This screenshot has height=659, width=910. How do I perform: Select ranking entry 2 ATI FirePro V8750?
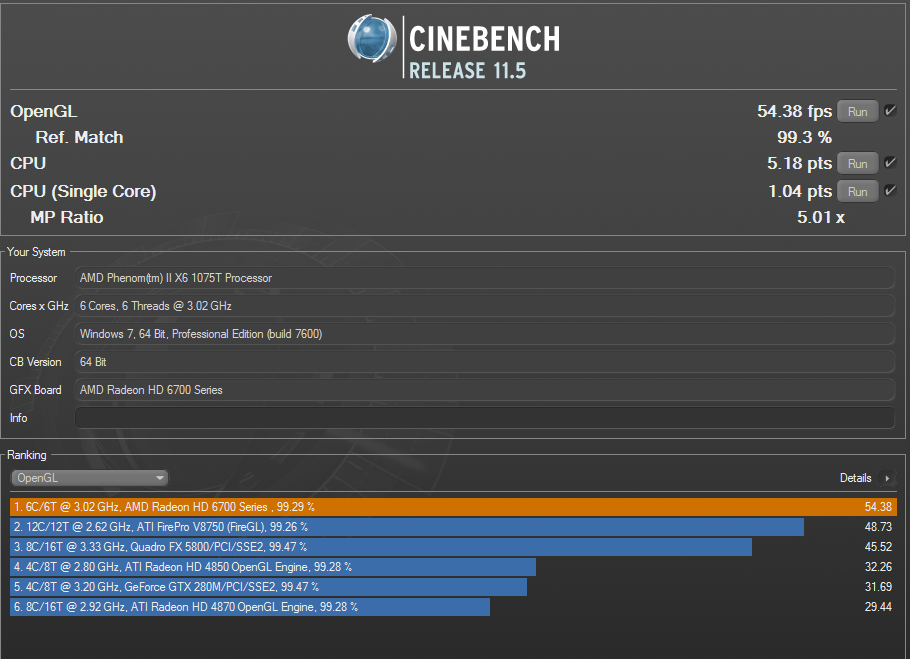[407, 527]
